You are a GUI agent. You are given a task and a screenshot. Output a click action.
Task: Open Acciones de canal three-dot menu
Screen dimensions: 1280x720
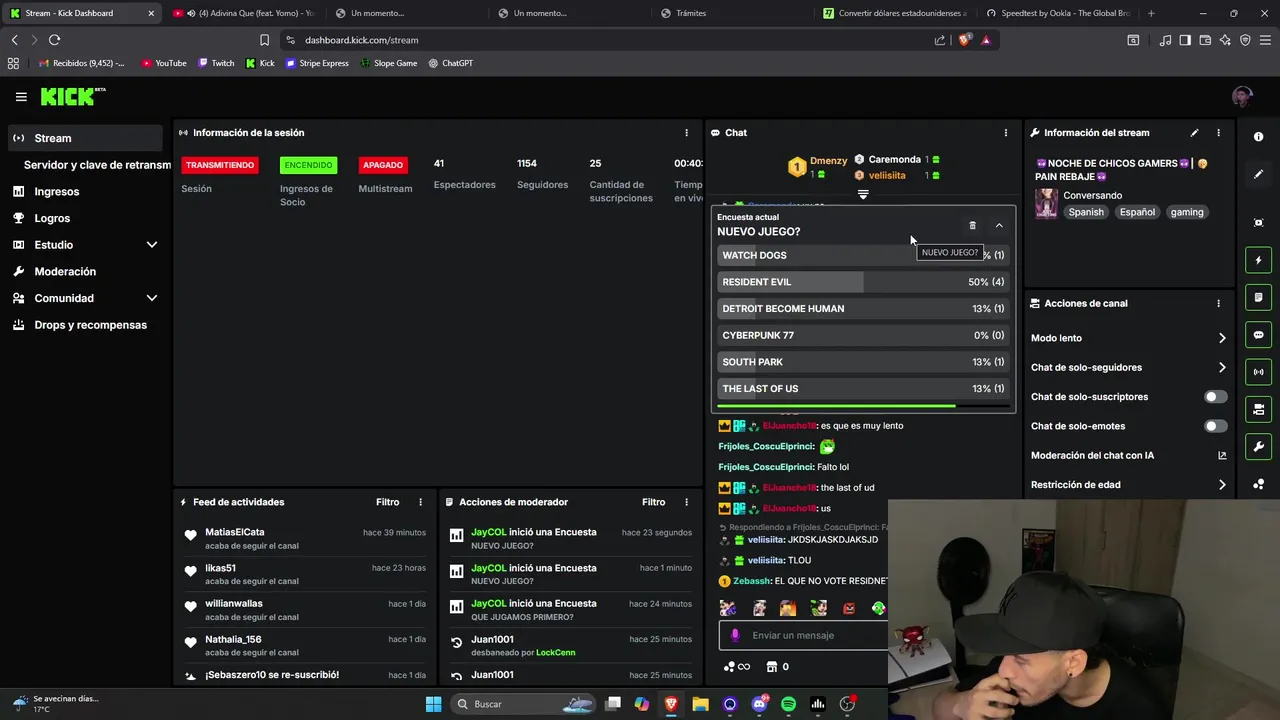click(x=1218, y=304)
